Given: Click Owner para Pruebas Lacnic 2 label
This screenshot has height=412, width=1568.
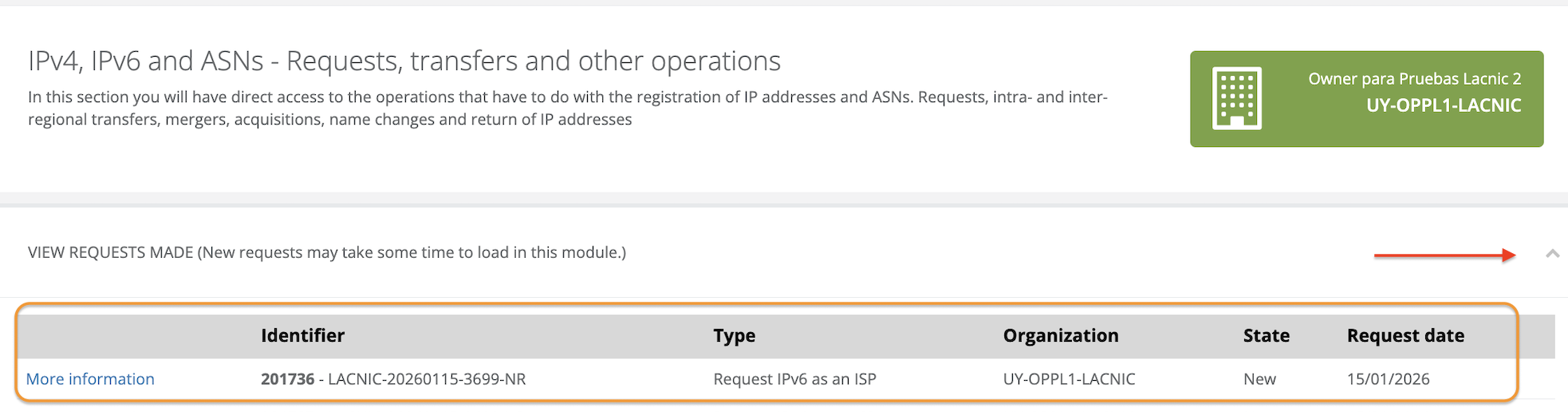Looking at the screenshot, I should click(1414, 79).
